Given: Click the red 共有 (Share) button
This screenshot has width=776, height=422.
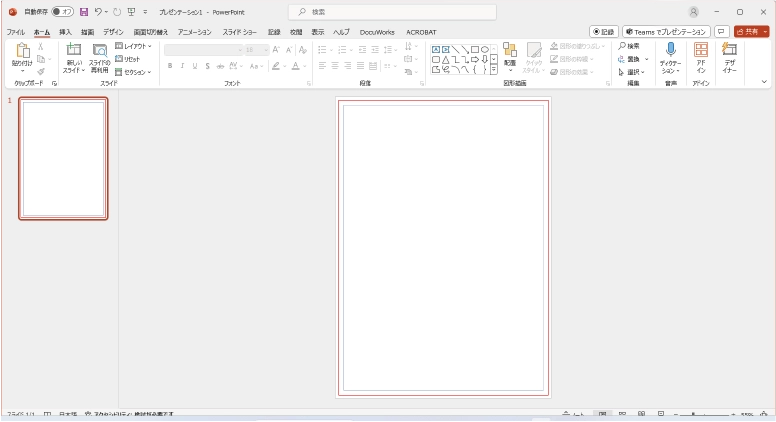Looking at the screenshot, I should coord(752,32).
